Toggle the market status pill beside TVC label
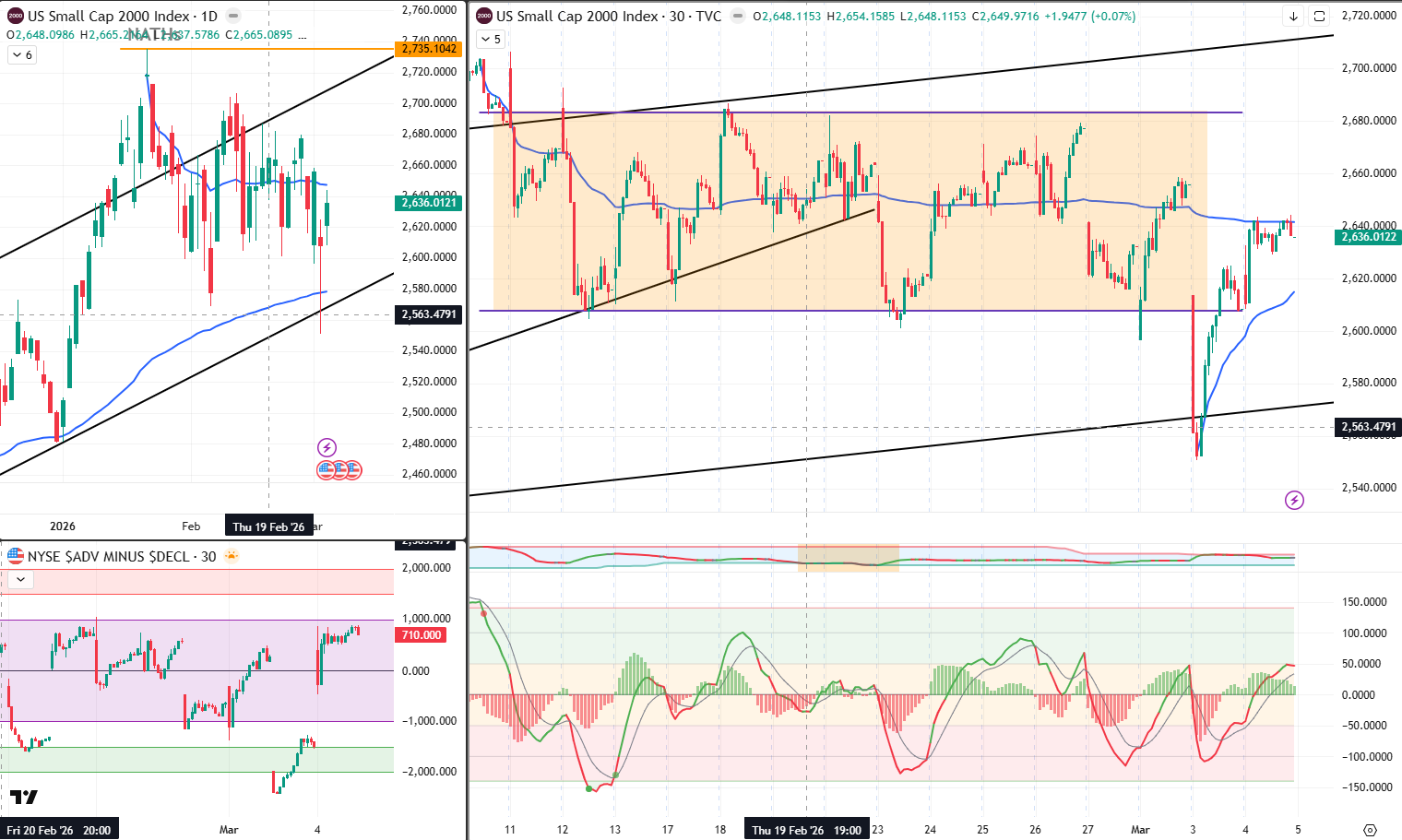Viewport: 1402px width, 840px height. click(738, 17)
